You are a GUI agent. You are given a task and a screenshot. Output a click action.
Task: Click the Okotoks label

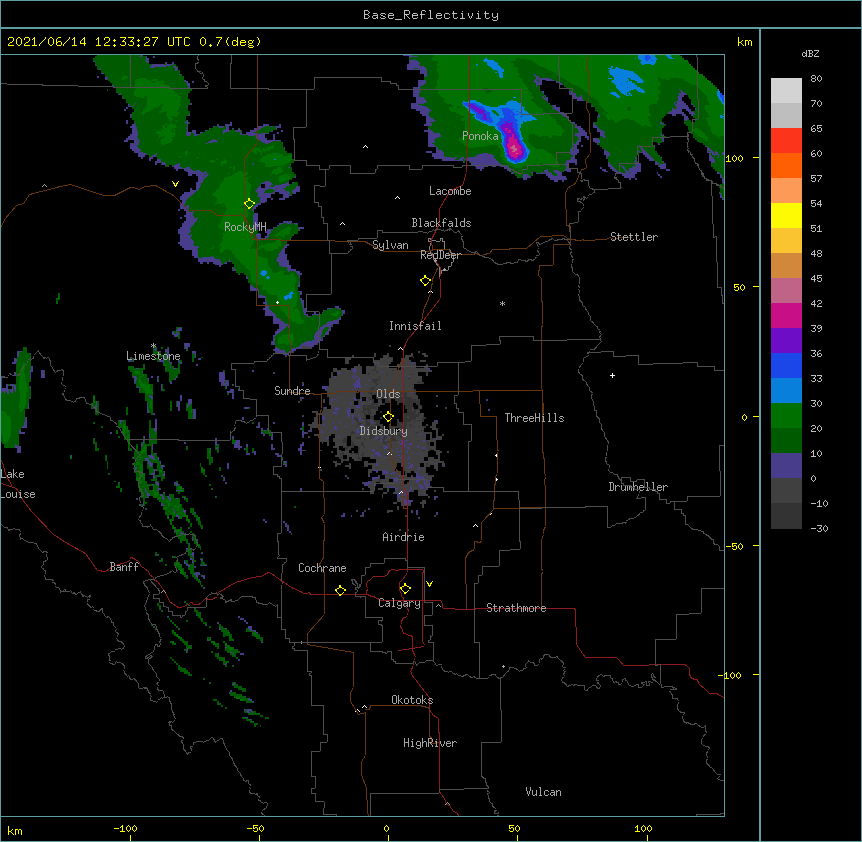pos(412,700)
